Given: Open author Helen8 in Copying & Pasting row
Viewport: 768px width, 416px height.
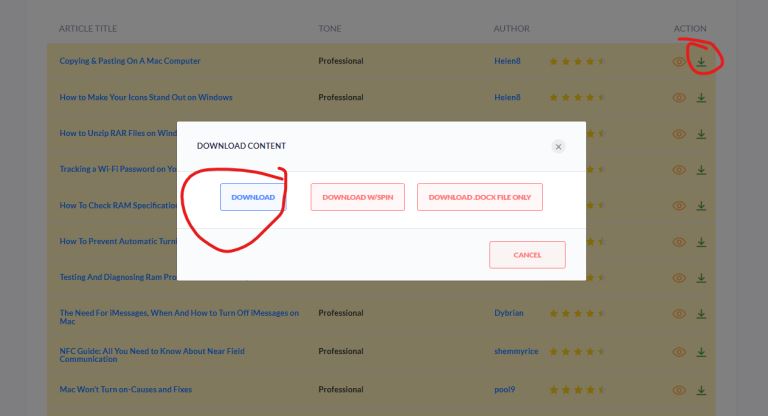Looking at the screenshot, I should [507, 61].
